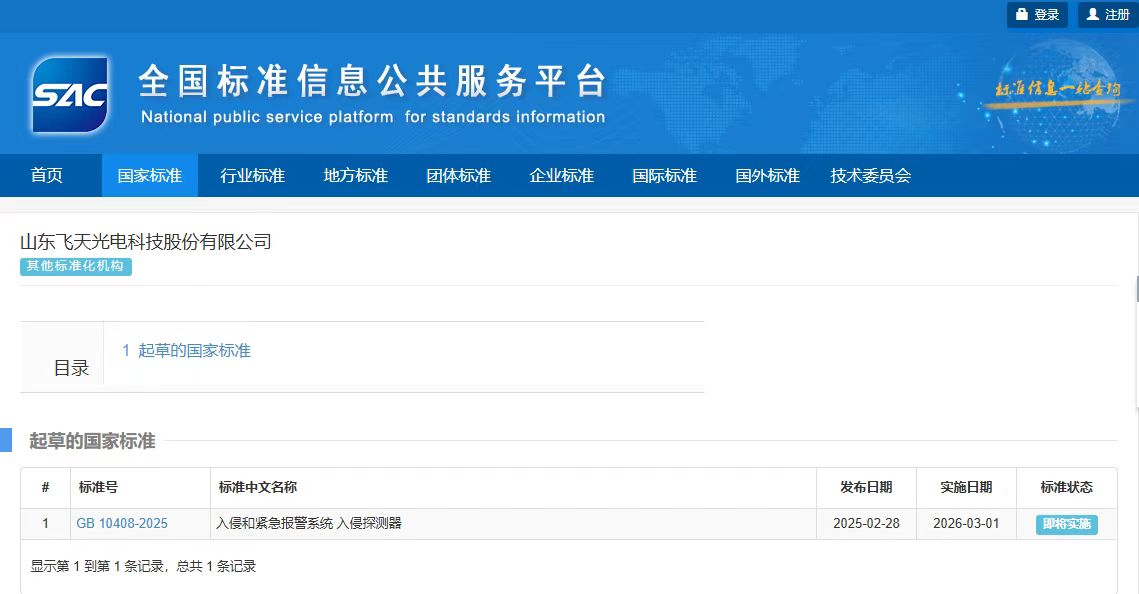Click the 发布日期 column header
1139x594 pixels.
(866, 487)
